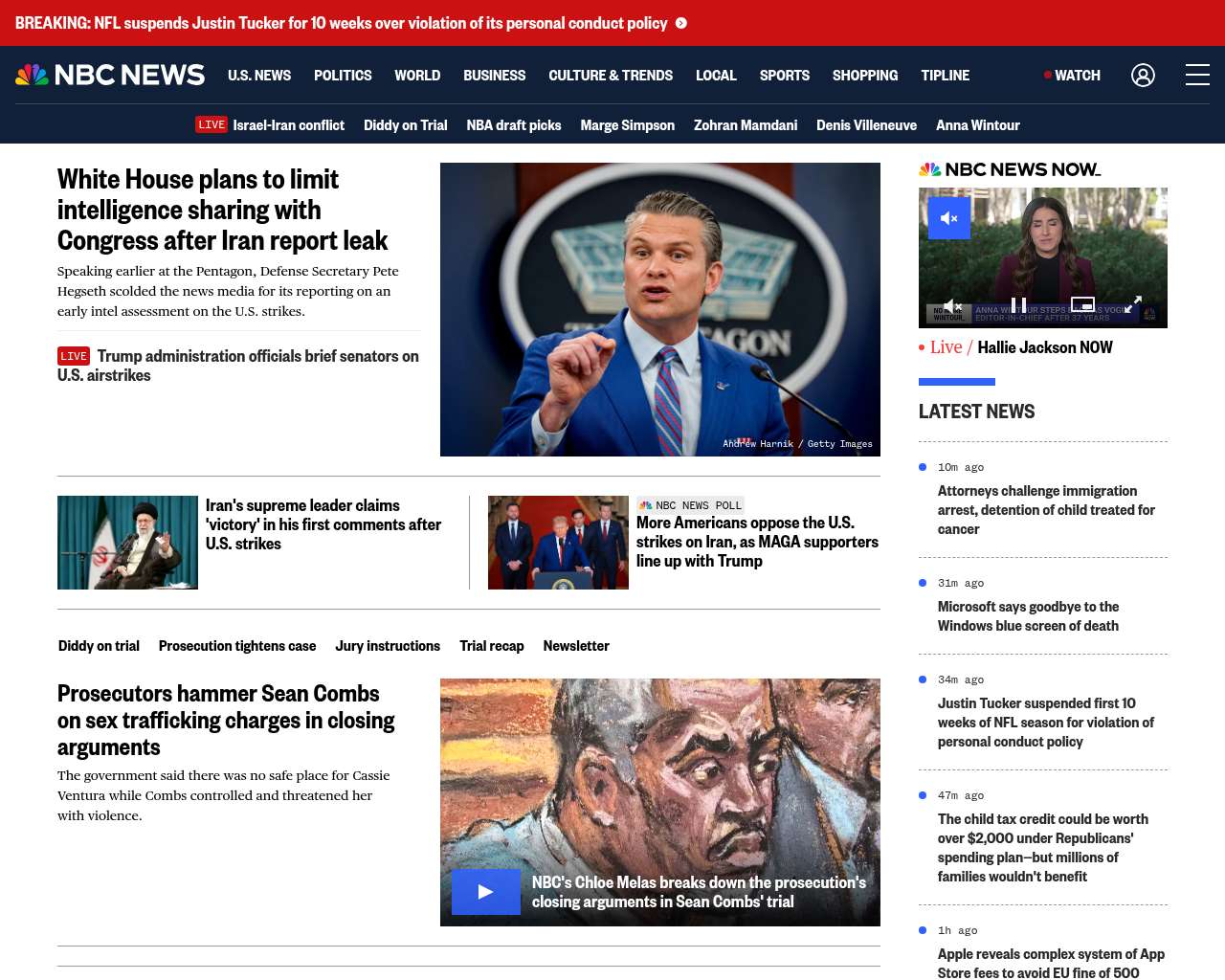Image resolution: width=1225 pixels, height=980 pixels.
Task: Open More Americans oppose U.S. strikes story
Action: pos(757,542)
